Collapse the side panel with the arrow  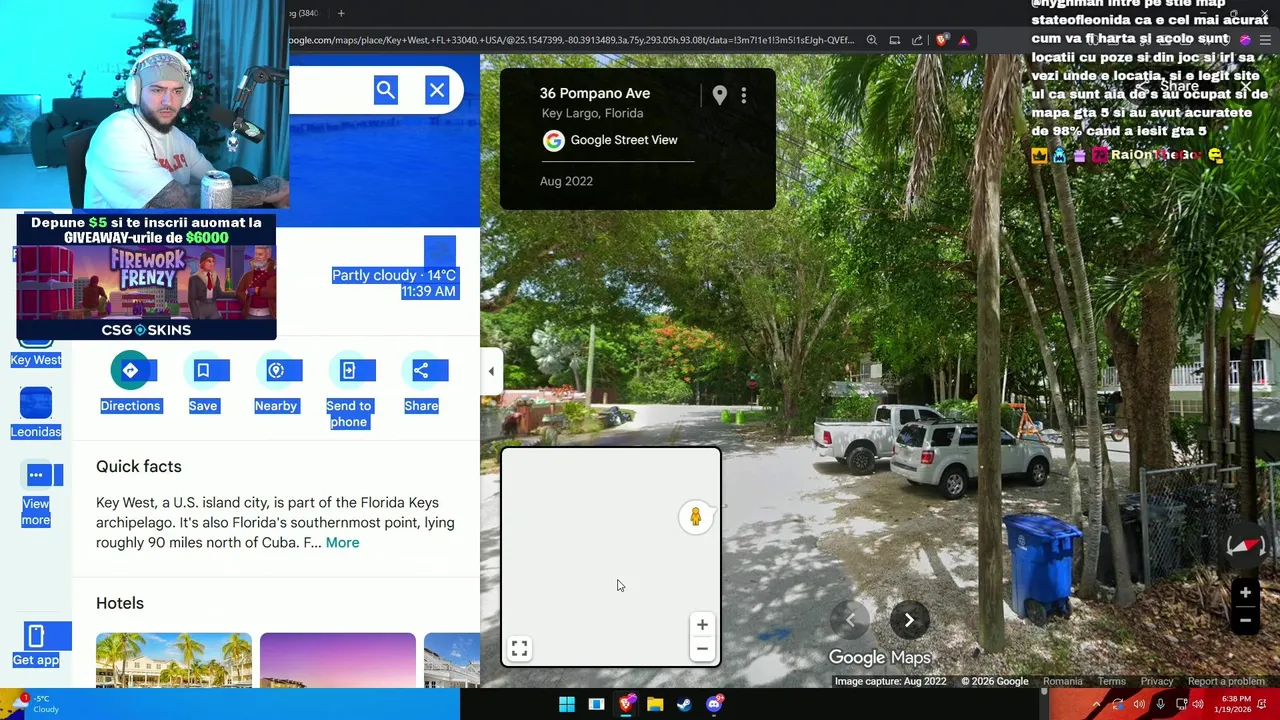click(491, 371)
